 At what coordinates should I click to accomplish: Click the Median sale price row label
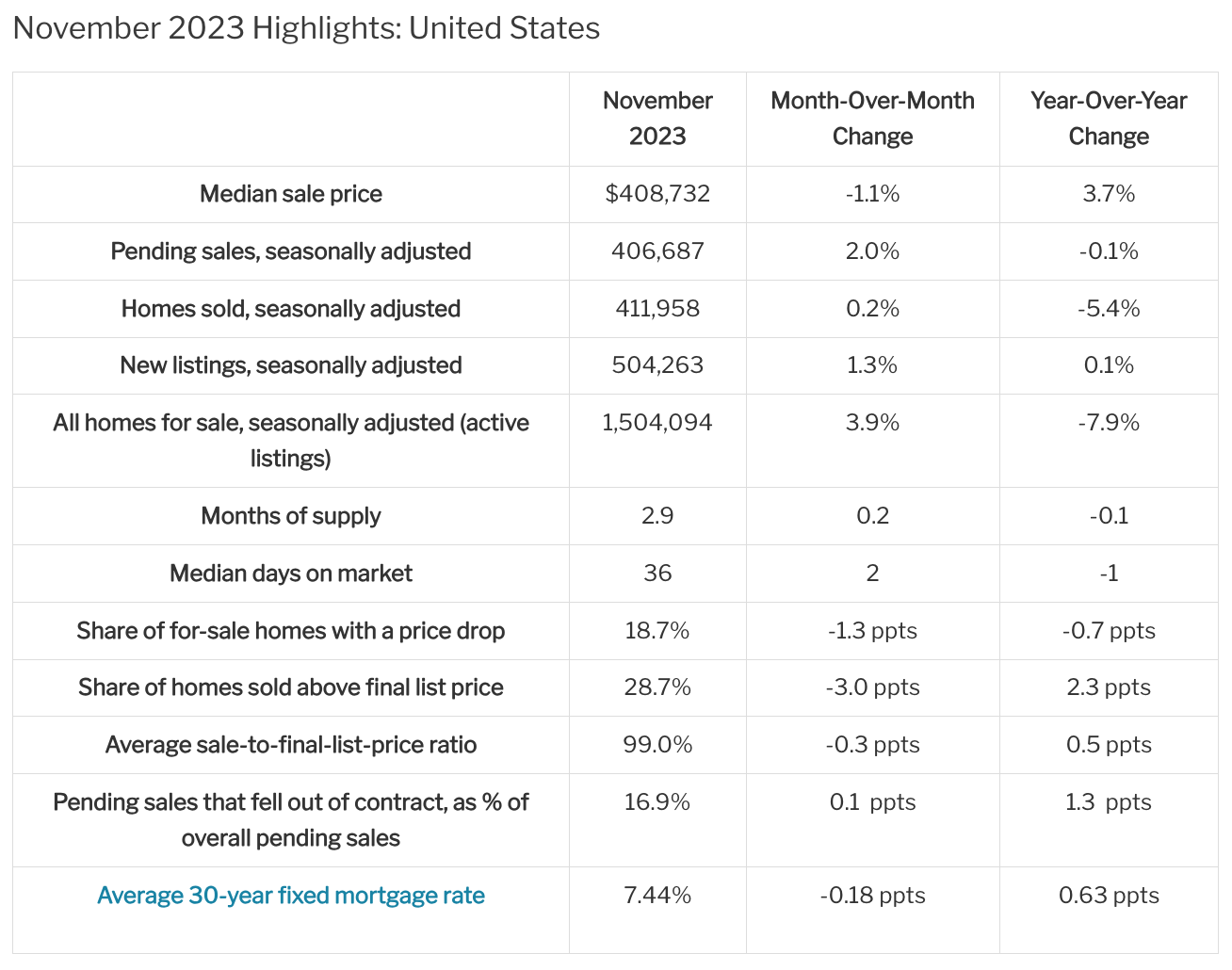tap(291, 194)
